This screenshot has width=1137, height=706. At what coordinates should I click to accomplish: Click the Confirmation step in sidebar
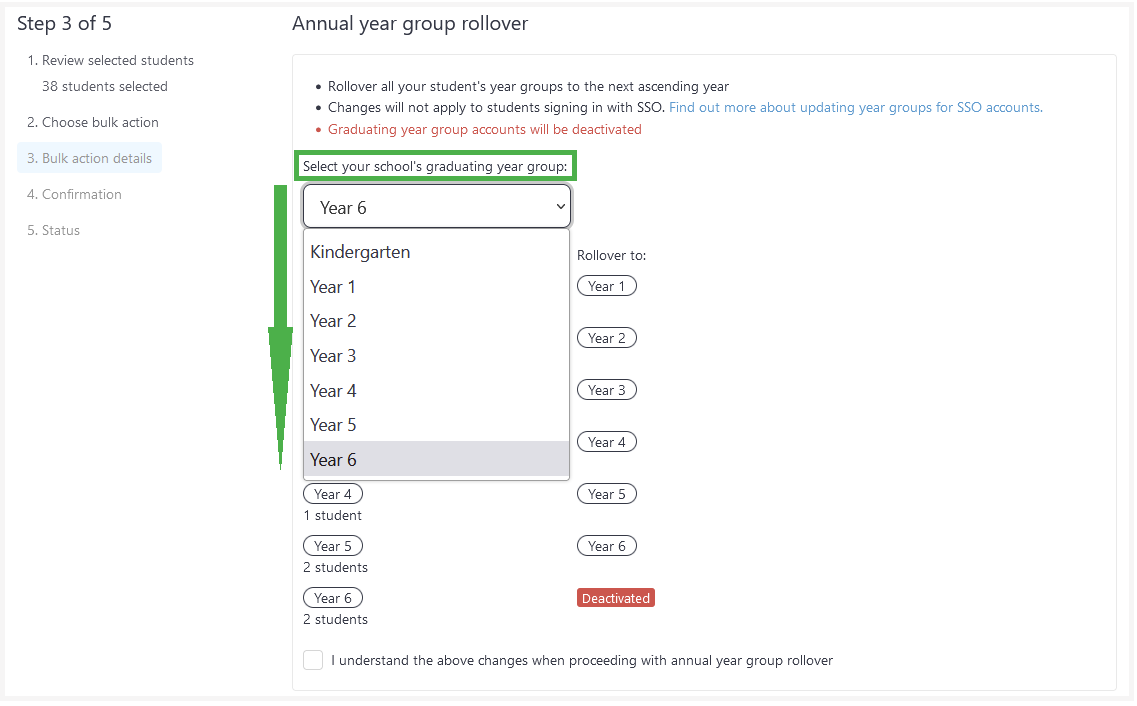[x=74, y=194]
